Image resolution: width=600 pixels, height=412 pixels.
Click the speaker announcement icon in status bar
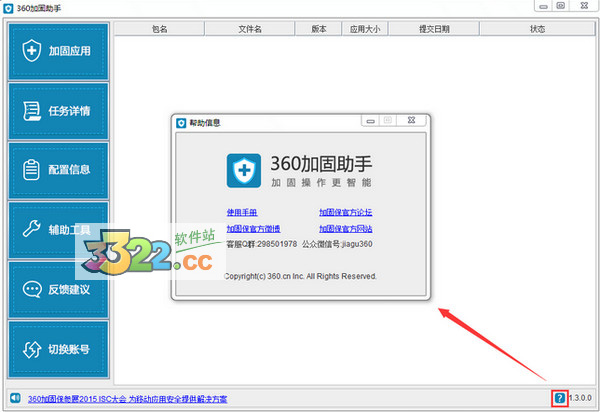[x=15, y=398]
